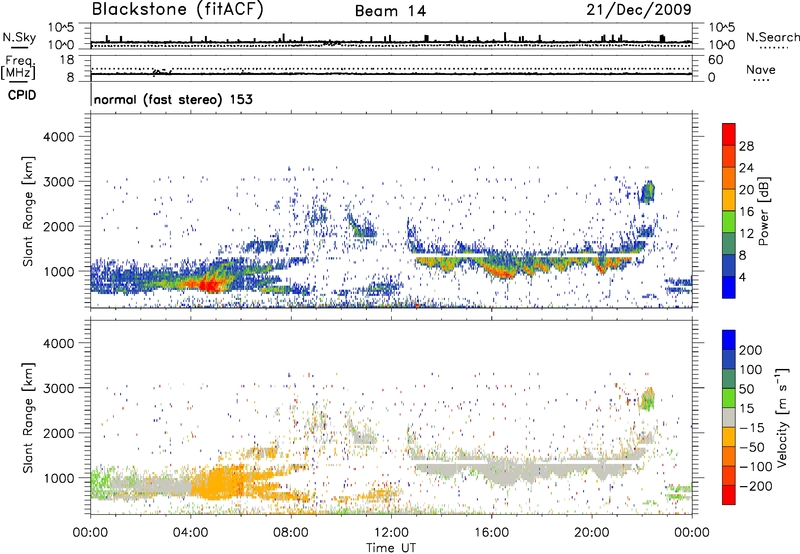
Task: Pick the bright blue bottom segment of Power colorbar
Action: pos(729,287)
